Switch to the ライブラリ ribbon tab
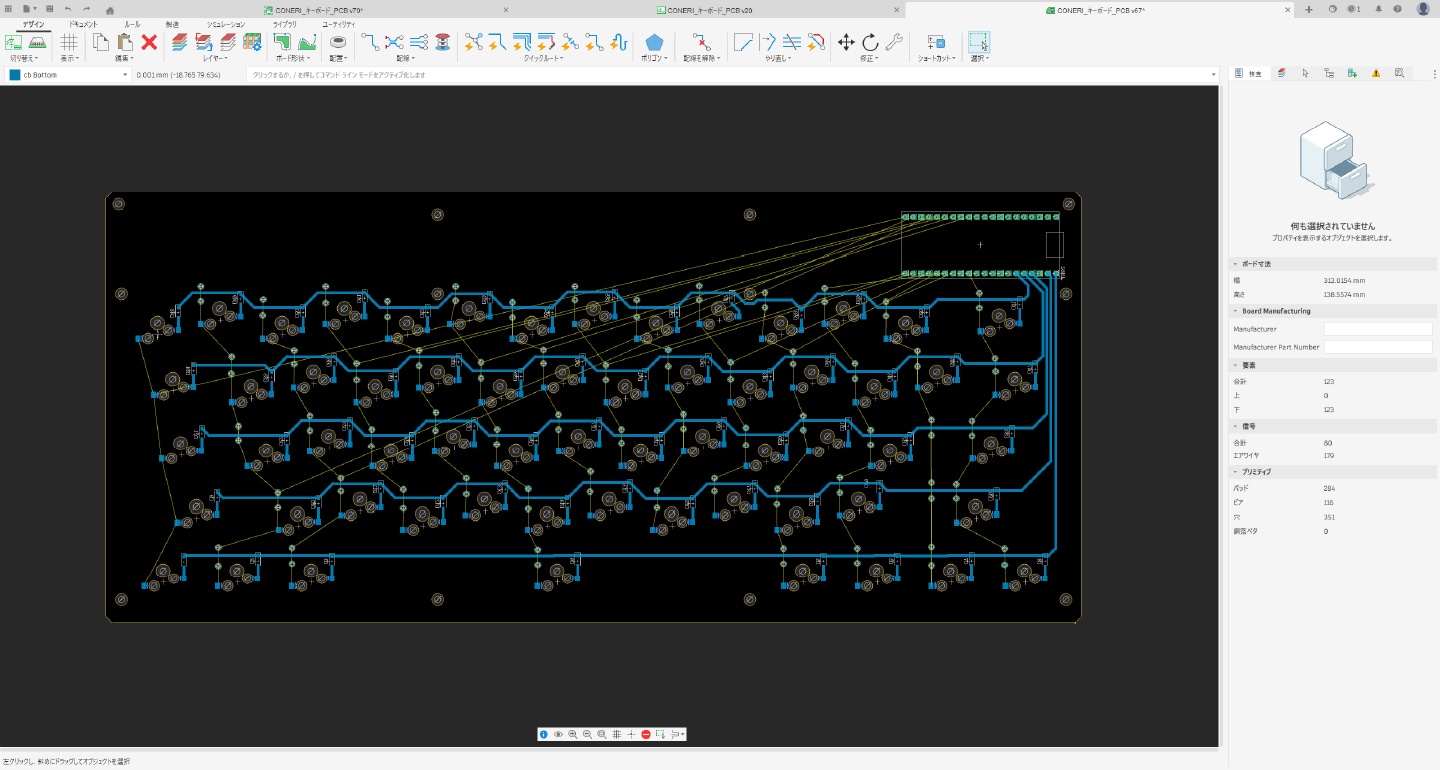1440x770 pixels. [x=284, y=24]
